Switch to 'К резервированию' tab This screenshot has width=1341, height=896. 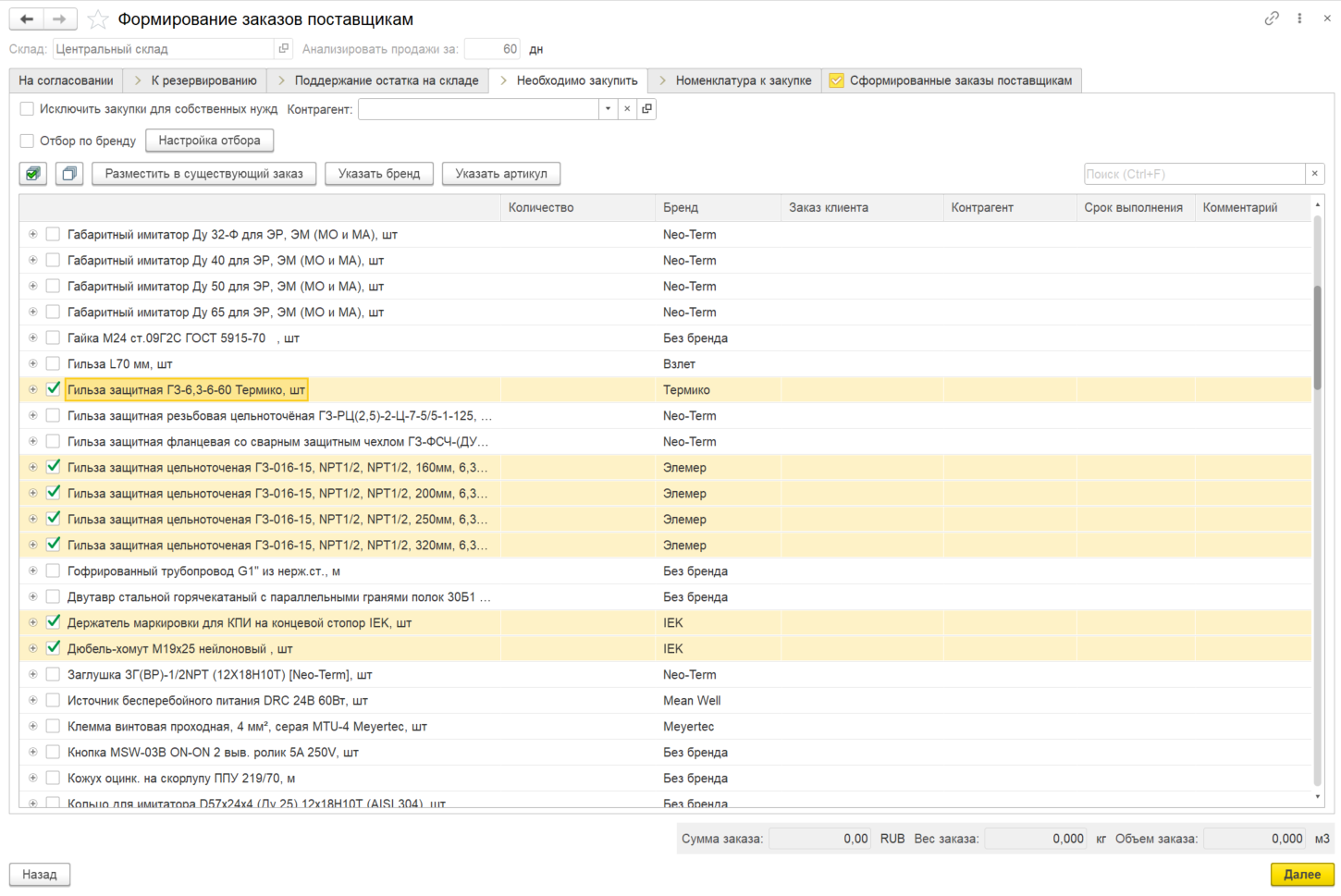(195, 80)
